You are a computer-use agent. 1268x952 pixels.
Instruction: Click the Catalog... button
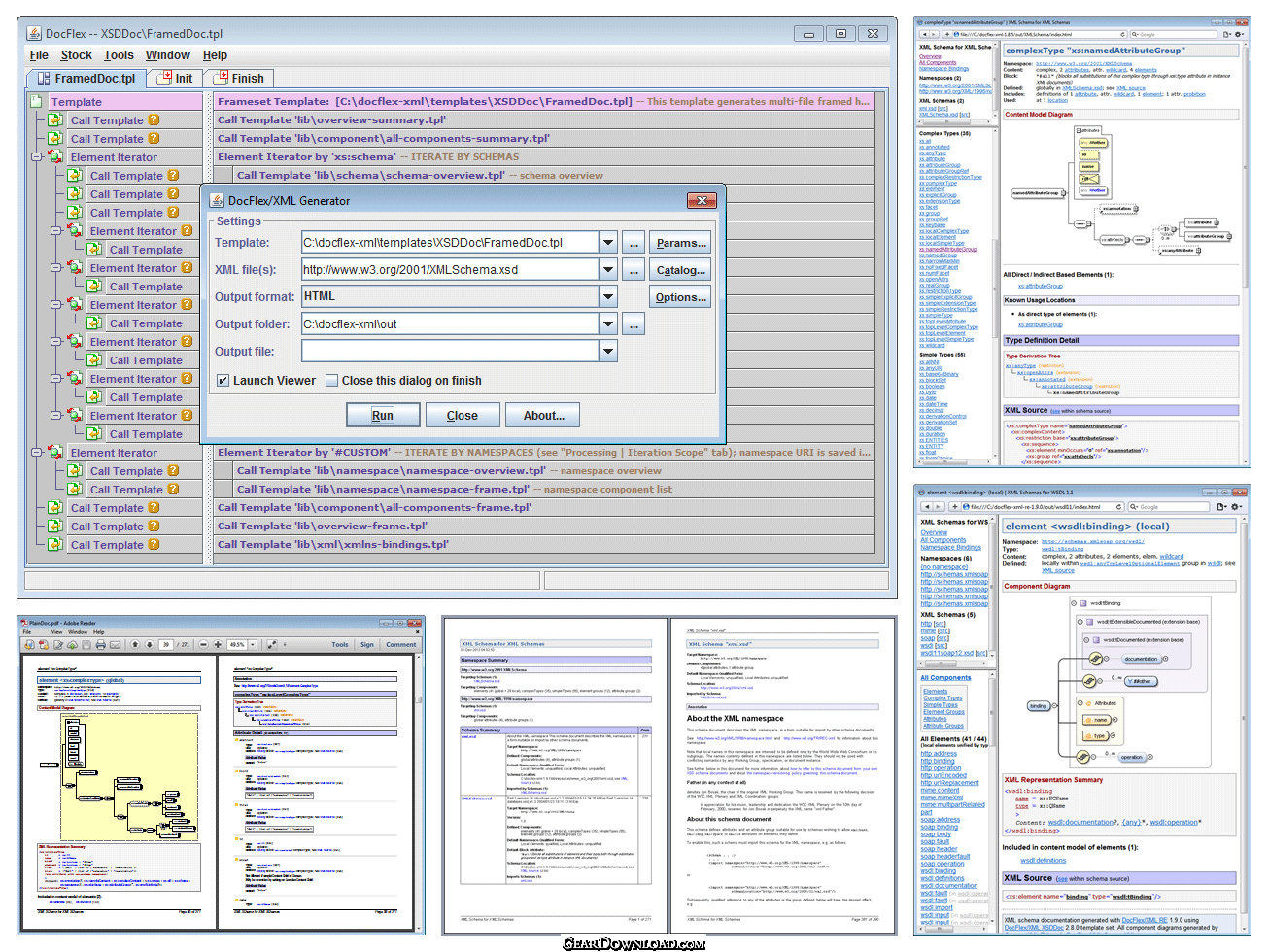[x=680, y=270]
